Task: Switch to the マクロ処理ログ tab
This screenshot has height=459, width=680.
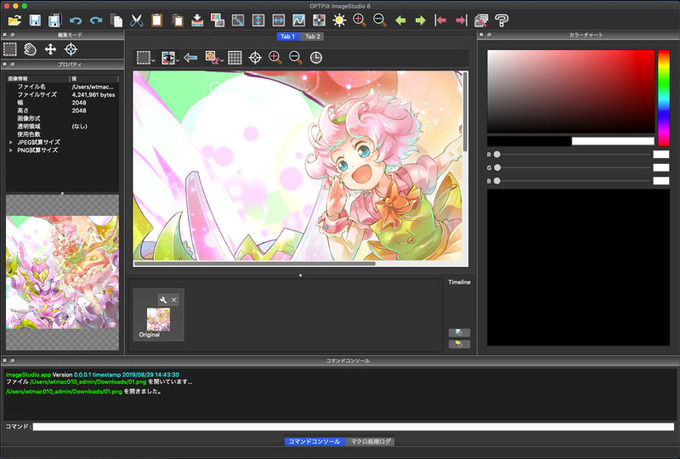Action: pyautogui.click(x=372, y=441)
